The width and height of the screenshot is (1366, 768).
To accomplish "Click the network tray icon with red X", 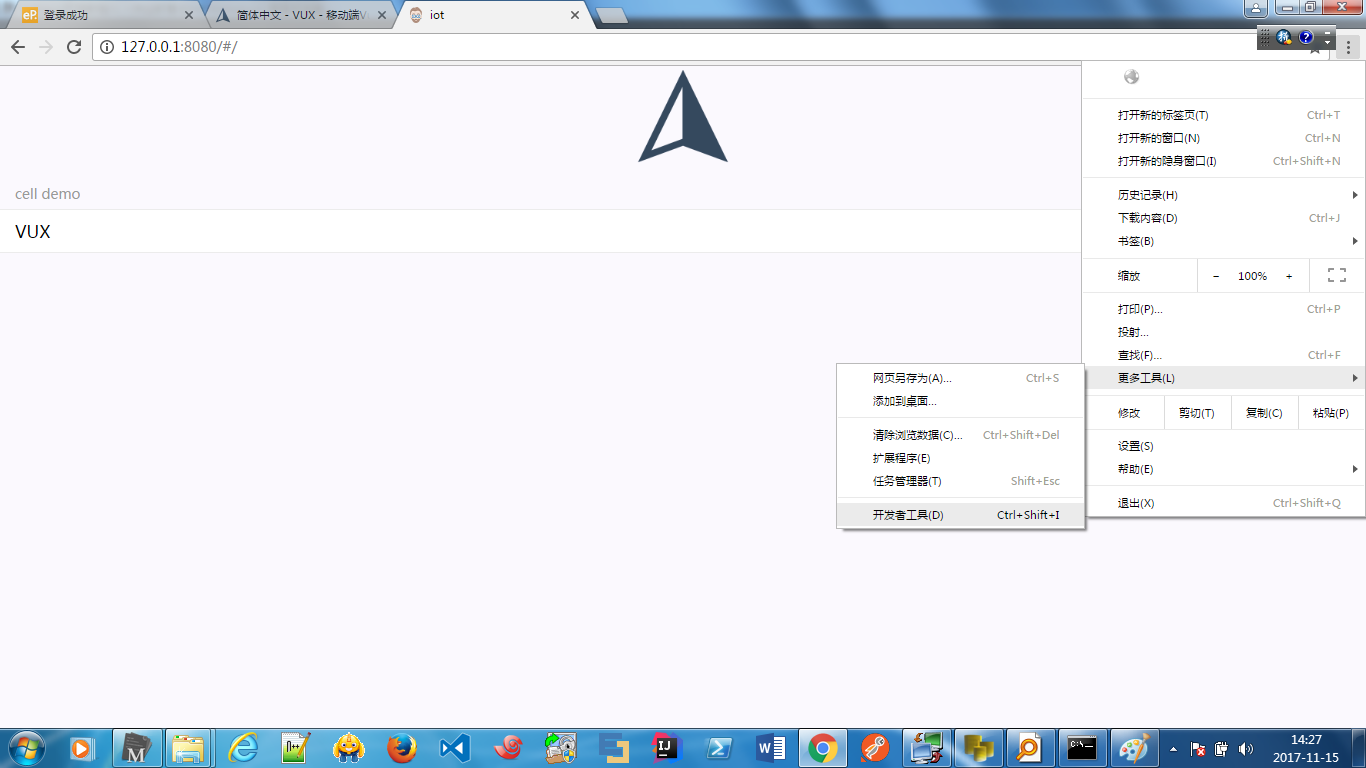I will click(x=1198, y=748).
